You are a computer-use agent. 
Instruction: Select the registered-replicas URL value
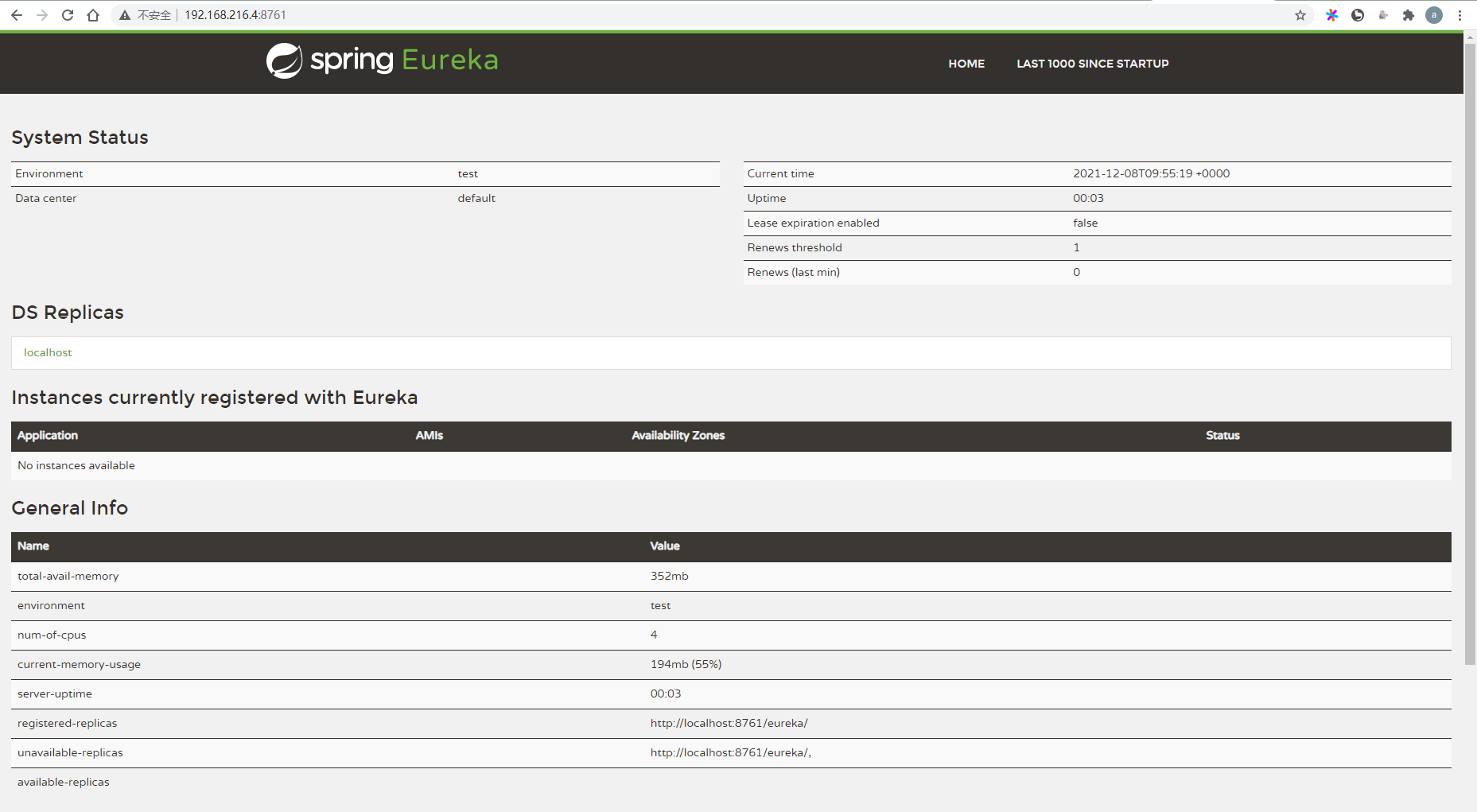(x=729, y=724)
